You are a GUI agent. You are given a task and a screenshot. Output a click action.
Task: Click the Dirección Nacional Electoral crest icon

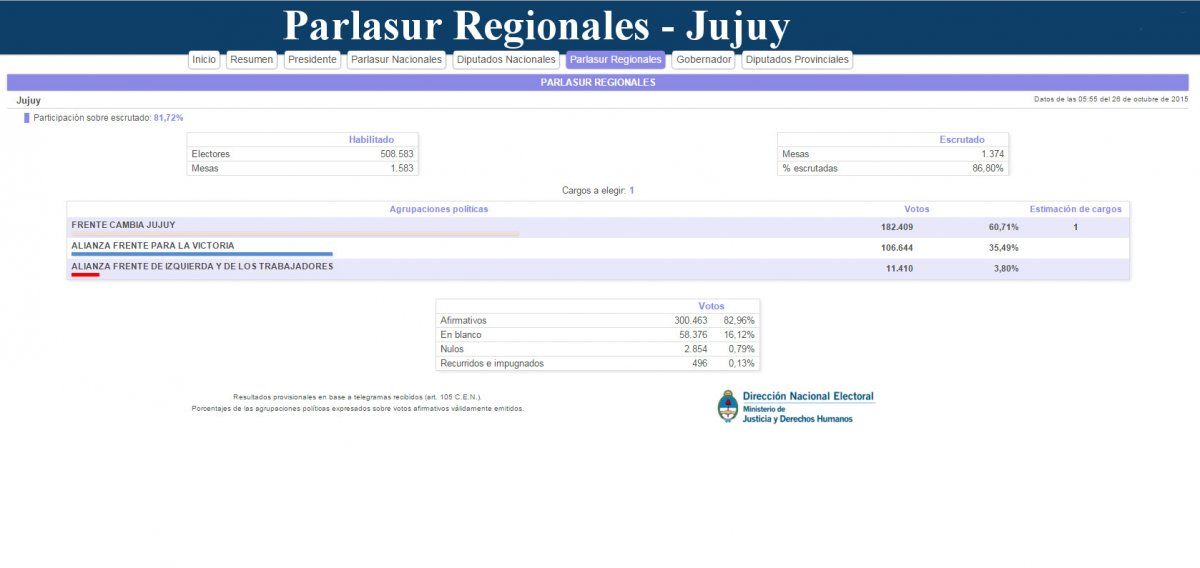(x=727, y=406)
